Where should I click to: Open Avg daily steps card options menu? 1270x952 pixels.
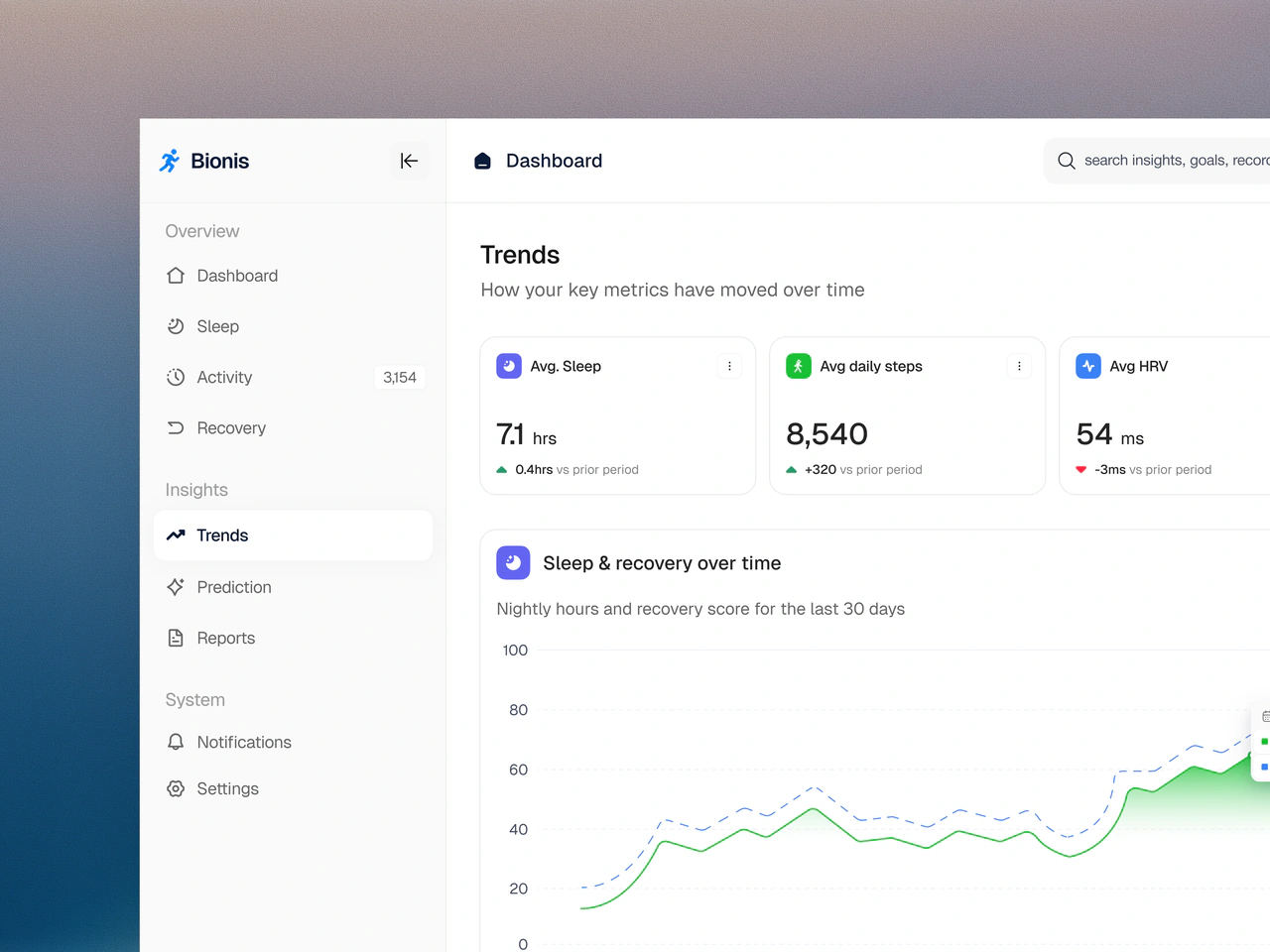click(x=1019, y=366)
